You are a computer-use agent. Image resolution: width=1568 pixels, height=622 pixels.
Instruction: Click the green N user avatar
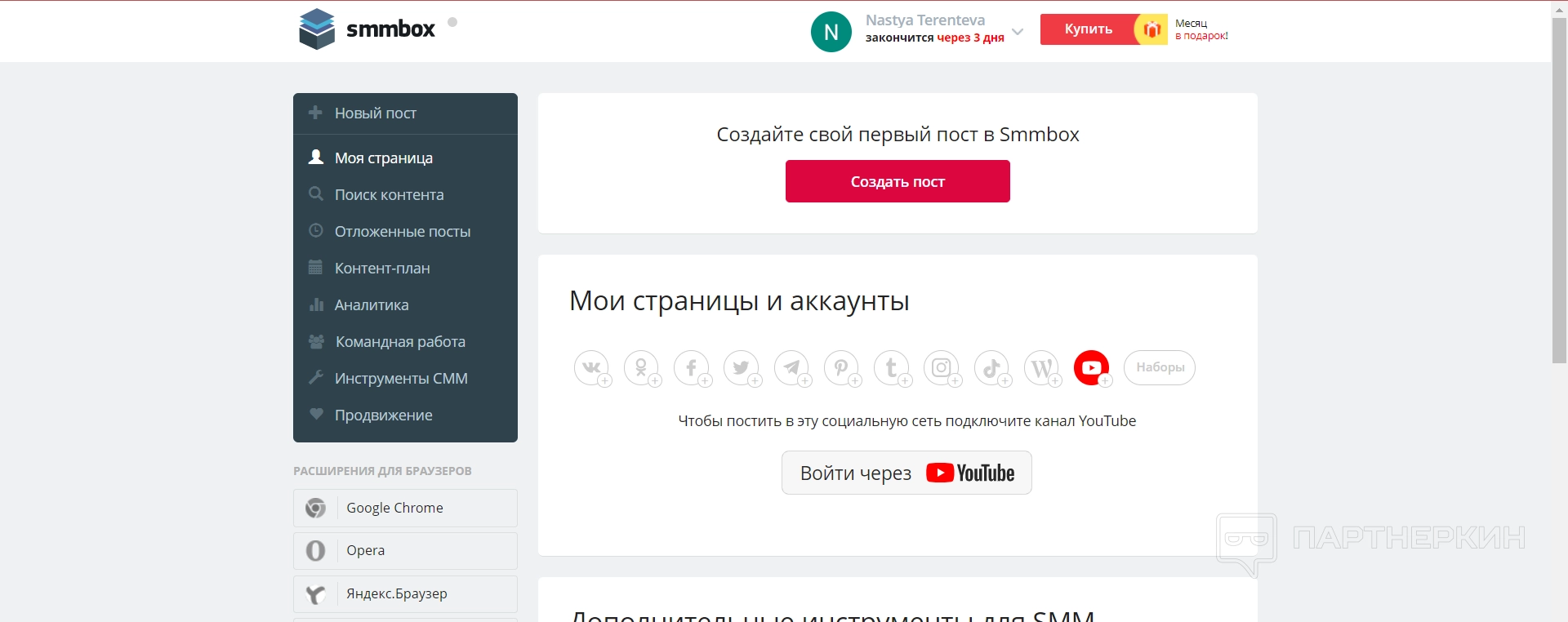point(831,32)
